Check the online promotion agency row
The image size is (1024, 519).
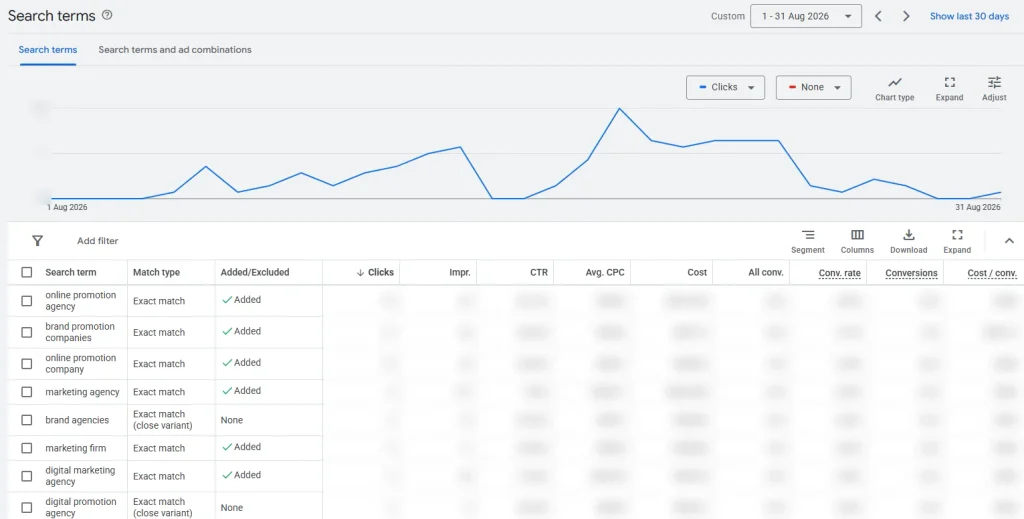tap(27, 301)
